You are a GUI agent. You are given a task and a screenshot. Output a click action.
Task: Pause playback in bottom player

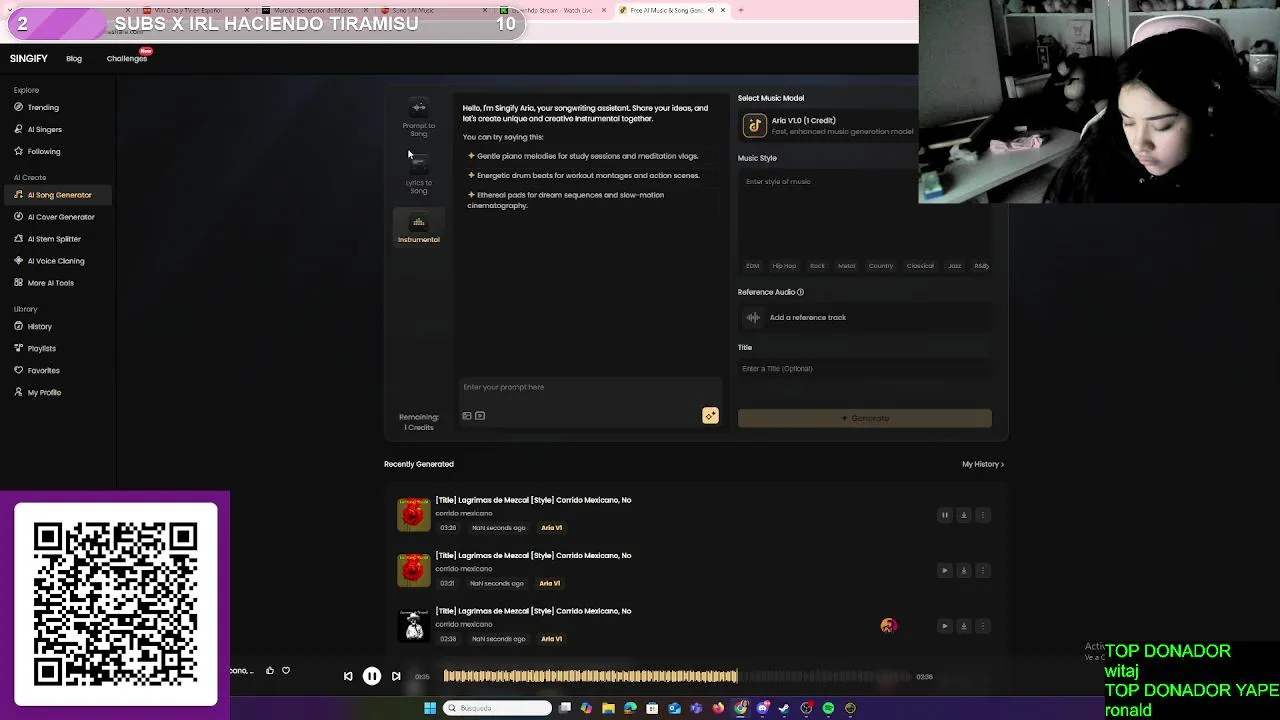tap(371, 677)
